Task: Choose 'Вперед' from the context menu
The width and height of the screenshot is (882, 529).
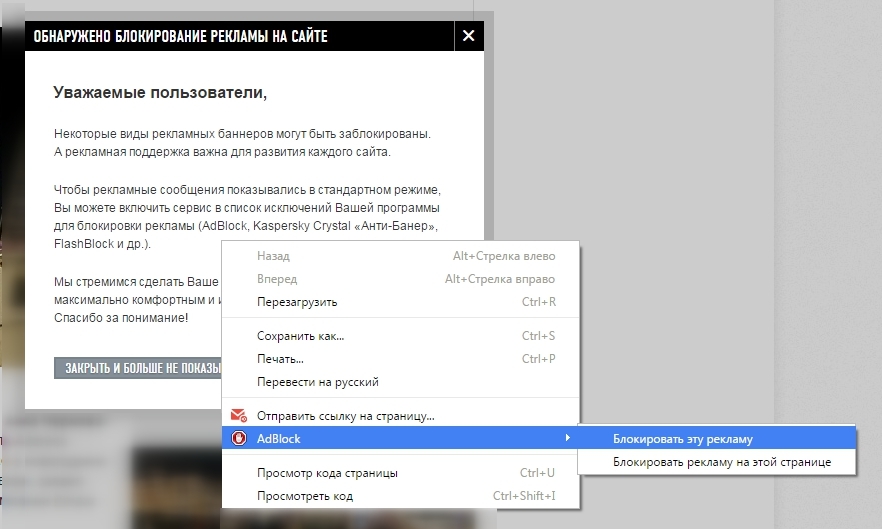Action: coord(277,279)
